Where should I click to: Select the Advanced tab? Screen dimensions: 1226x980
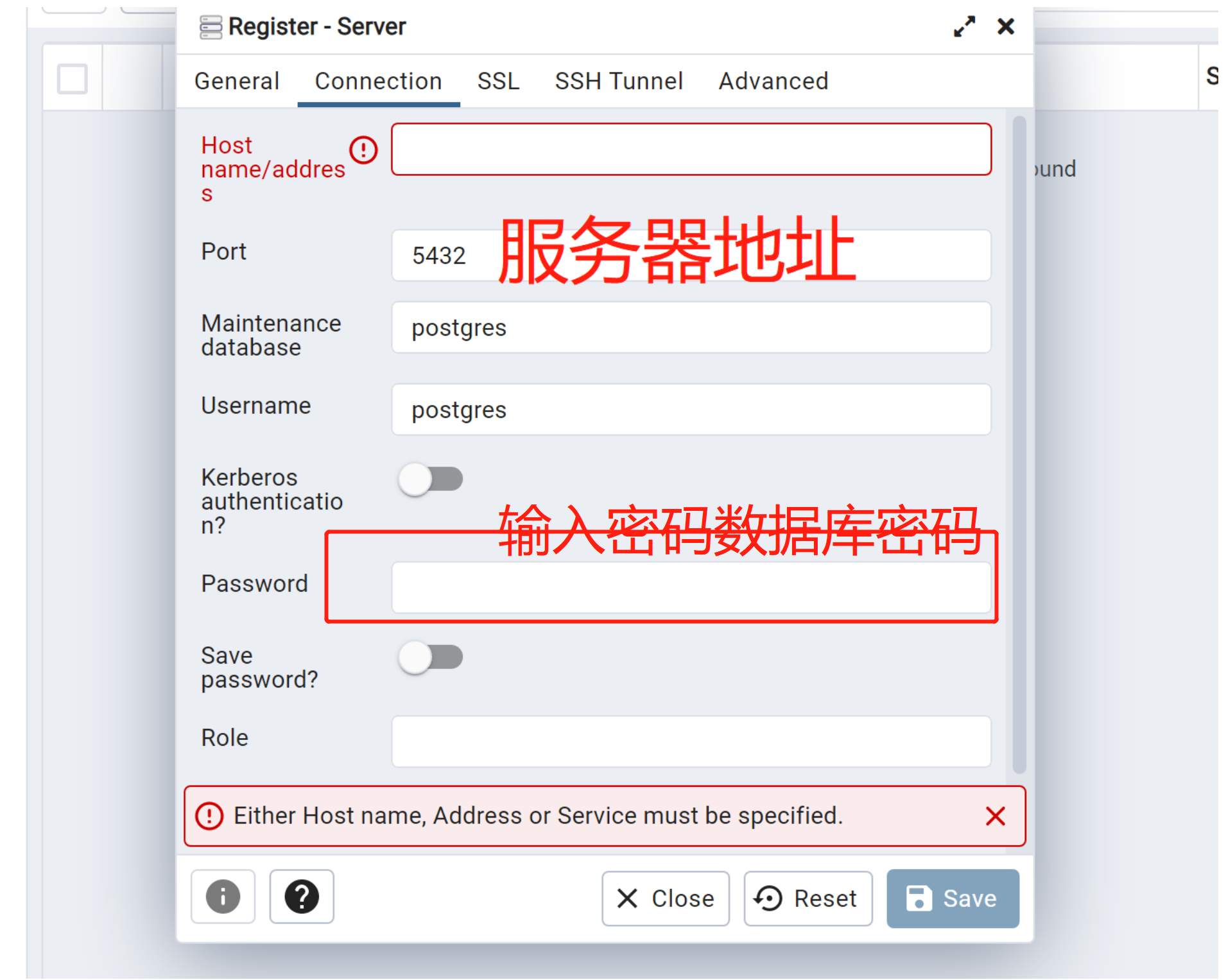click(x=773, y=82)
